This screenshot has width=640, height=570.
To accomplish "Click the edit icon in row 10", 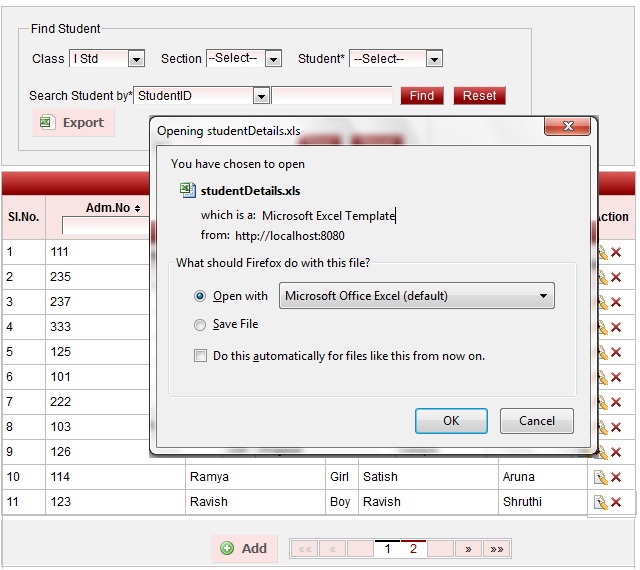I will (601, 477).
